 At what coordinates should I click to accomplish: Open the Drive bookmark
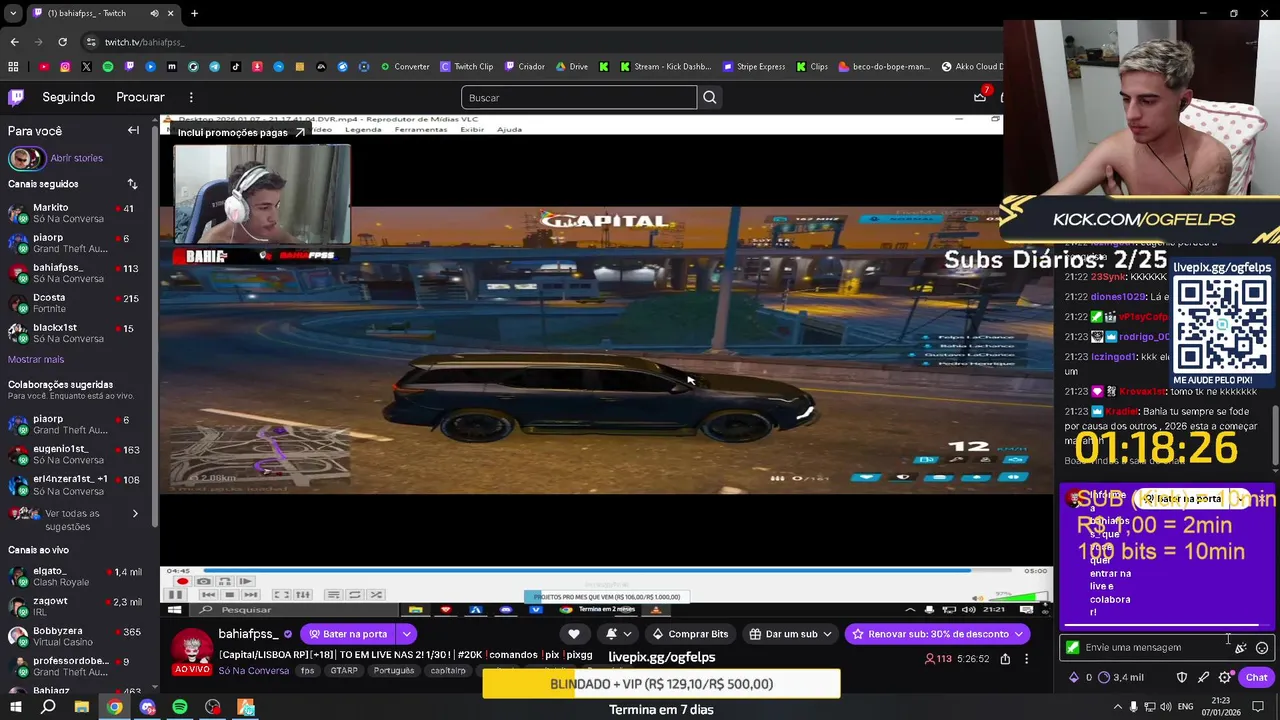(x=572, y=67)
